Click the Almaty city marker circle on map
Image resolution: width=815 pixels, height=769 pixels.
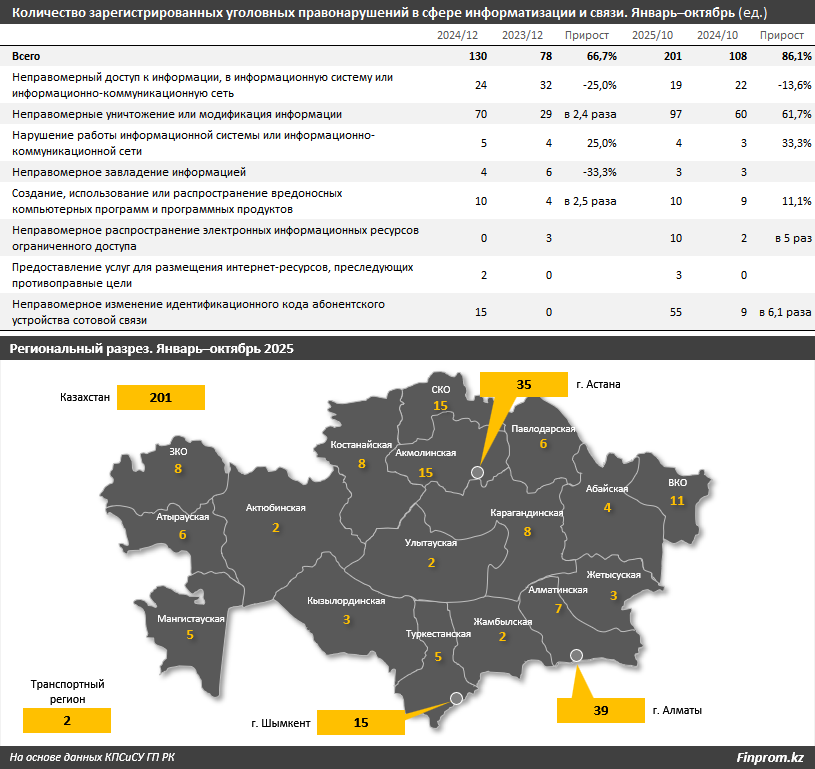[576, 655]
